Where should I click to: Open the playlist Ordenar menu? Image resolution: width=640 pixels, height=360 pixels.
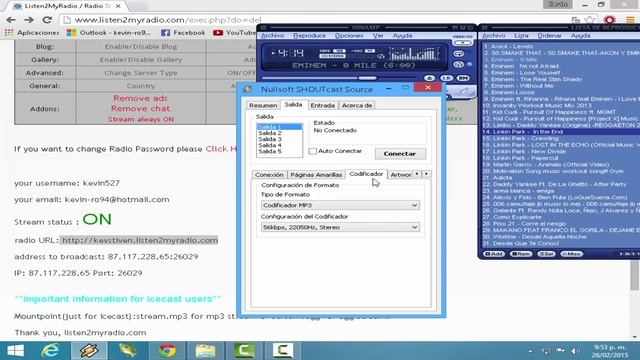[x=549, y=36]
